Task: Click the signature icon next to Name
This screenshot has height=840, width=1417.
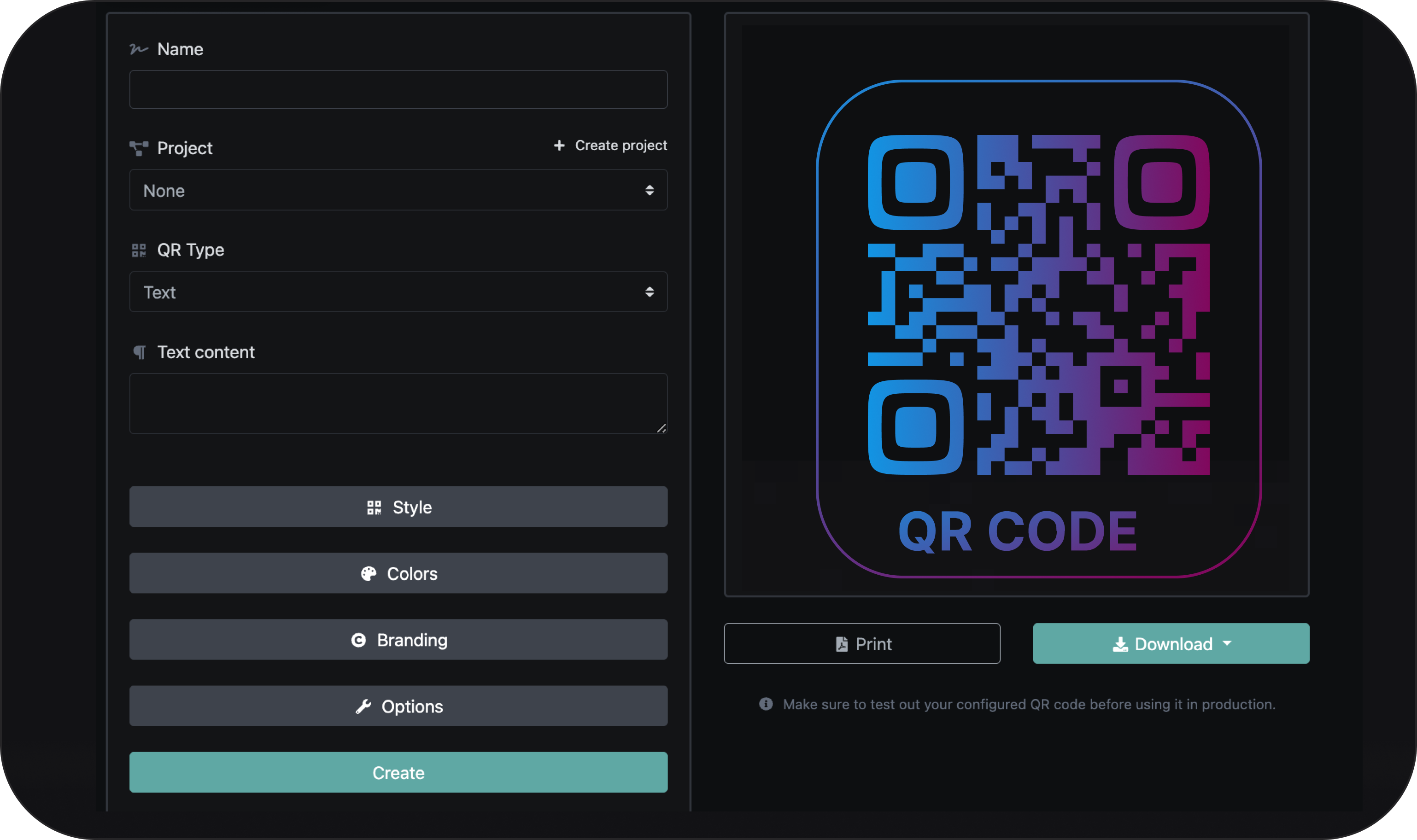Action: pos(139,49)
